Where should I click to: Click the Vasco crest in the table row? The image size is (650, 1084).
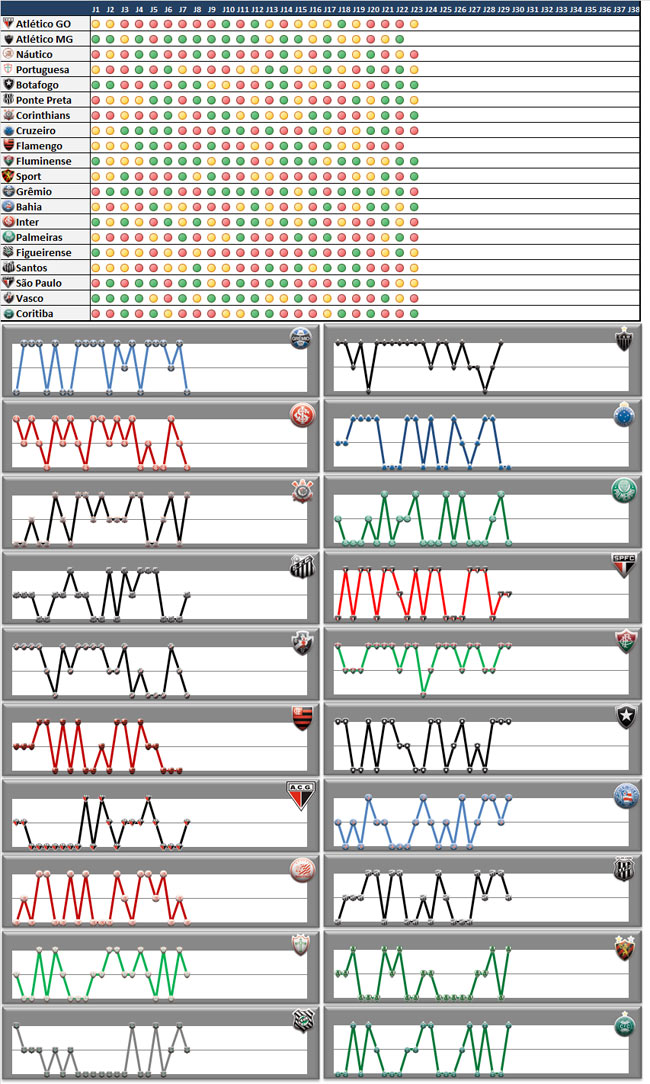tap(9, 298)
